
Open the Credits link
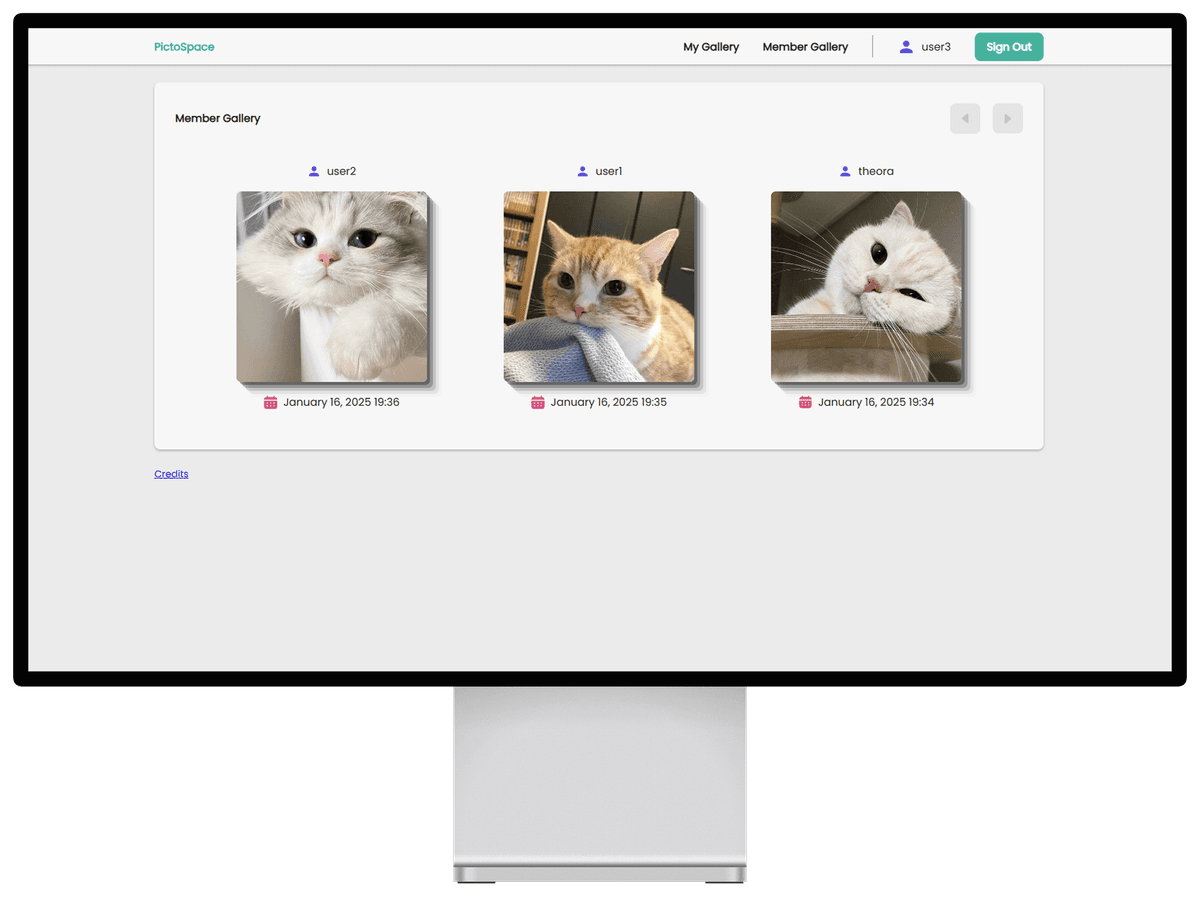[171, 473]
